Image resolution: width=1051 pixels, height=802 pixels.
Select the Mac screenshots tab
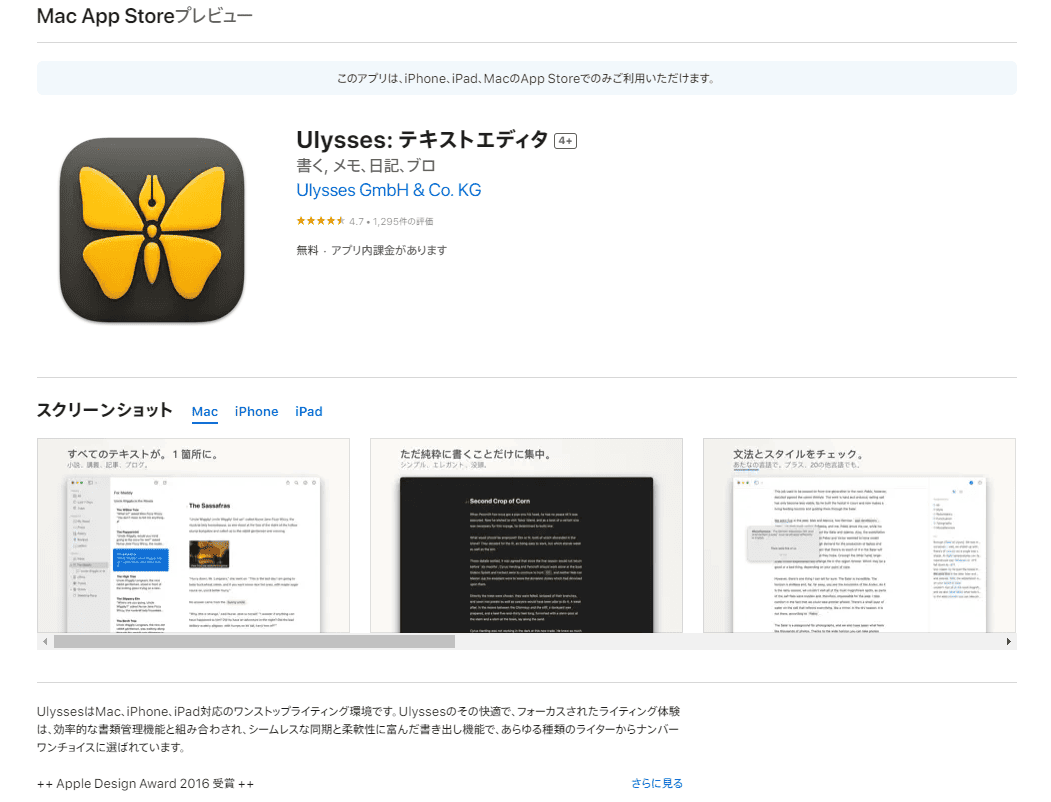coord(204,411)
